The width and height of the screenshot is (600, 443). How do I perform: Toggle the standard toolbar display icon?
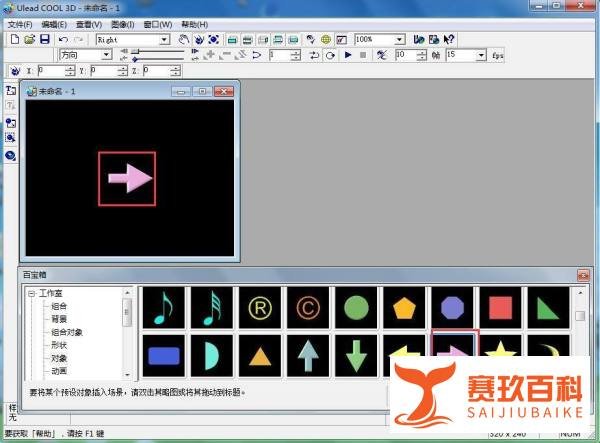pyautogui.click(x=232, y=39)
